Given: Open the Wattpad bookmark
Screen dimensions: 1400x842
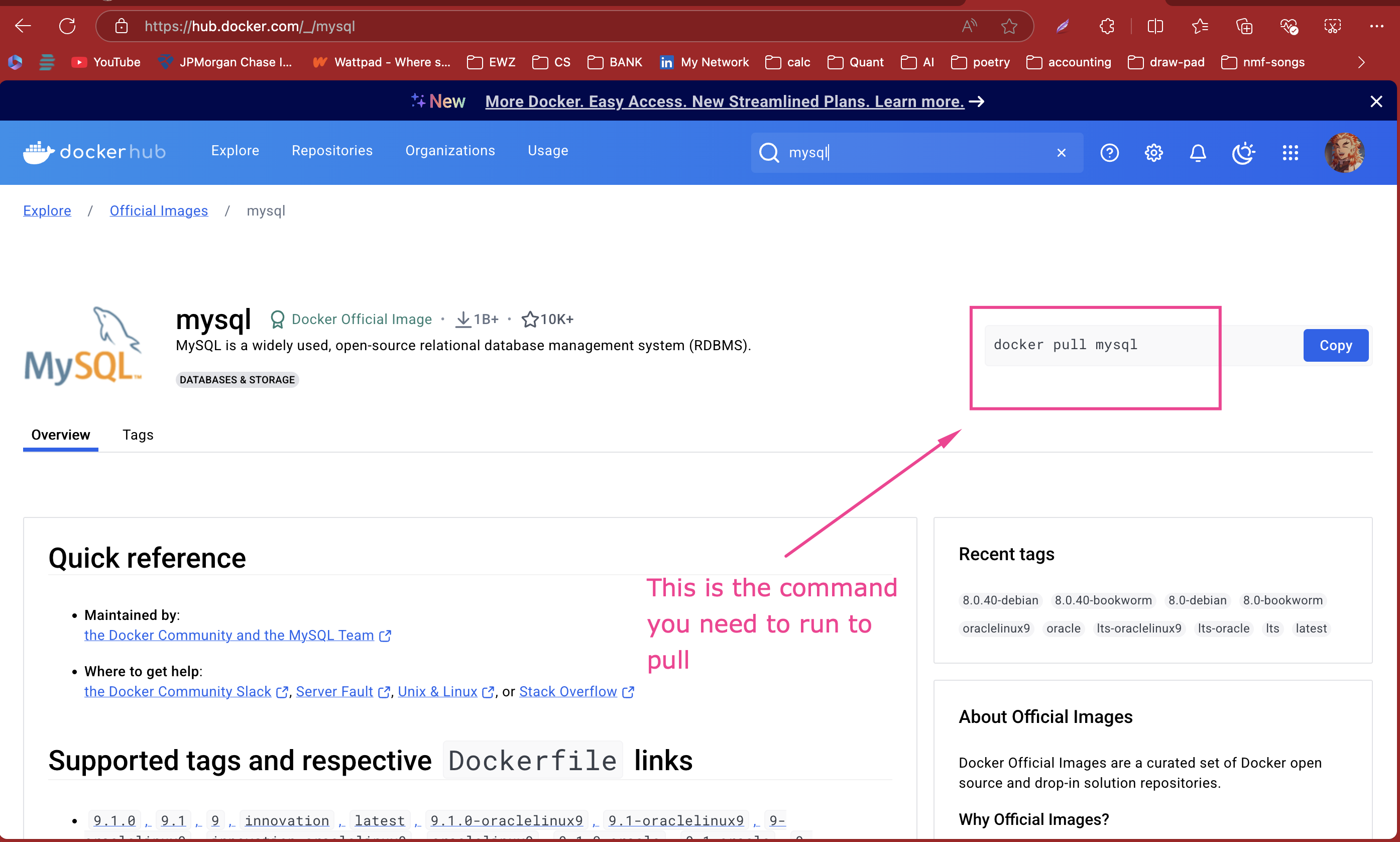Looking at the screenshot, I should click(x=381, y=62).
